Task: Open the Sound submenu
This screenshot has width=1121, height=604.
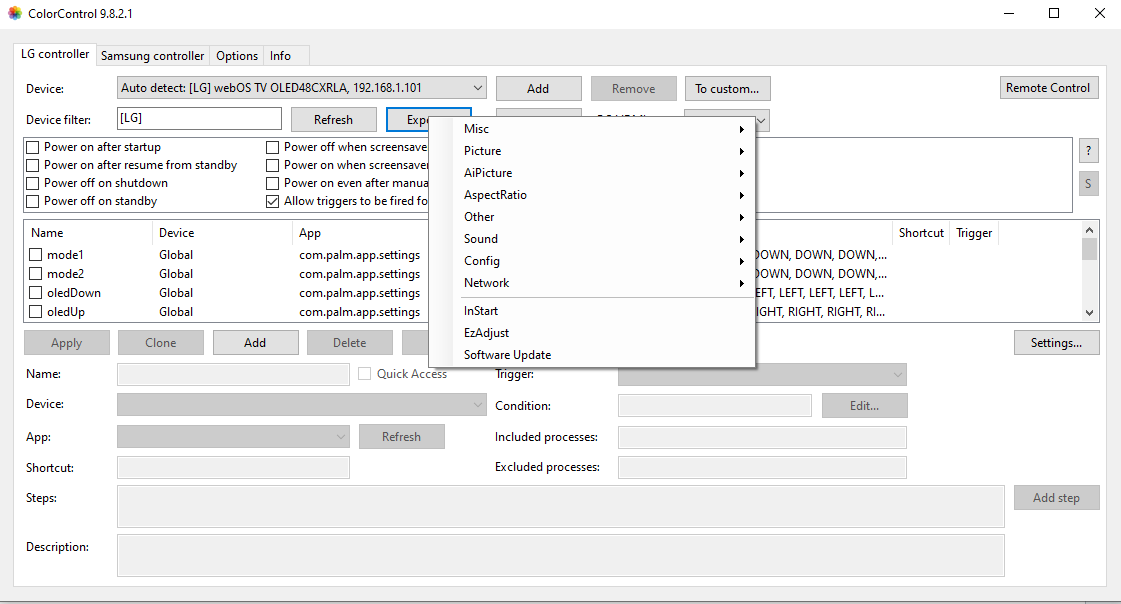Action: (481, 239)
